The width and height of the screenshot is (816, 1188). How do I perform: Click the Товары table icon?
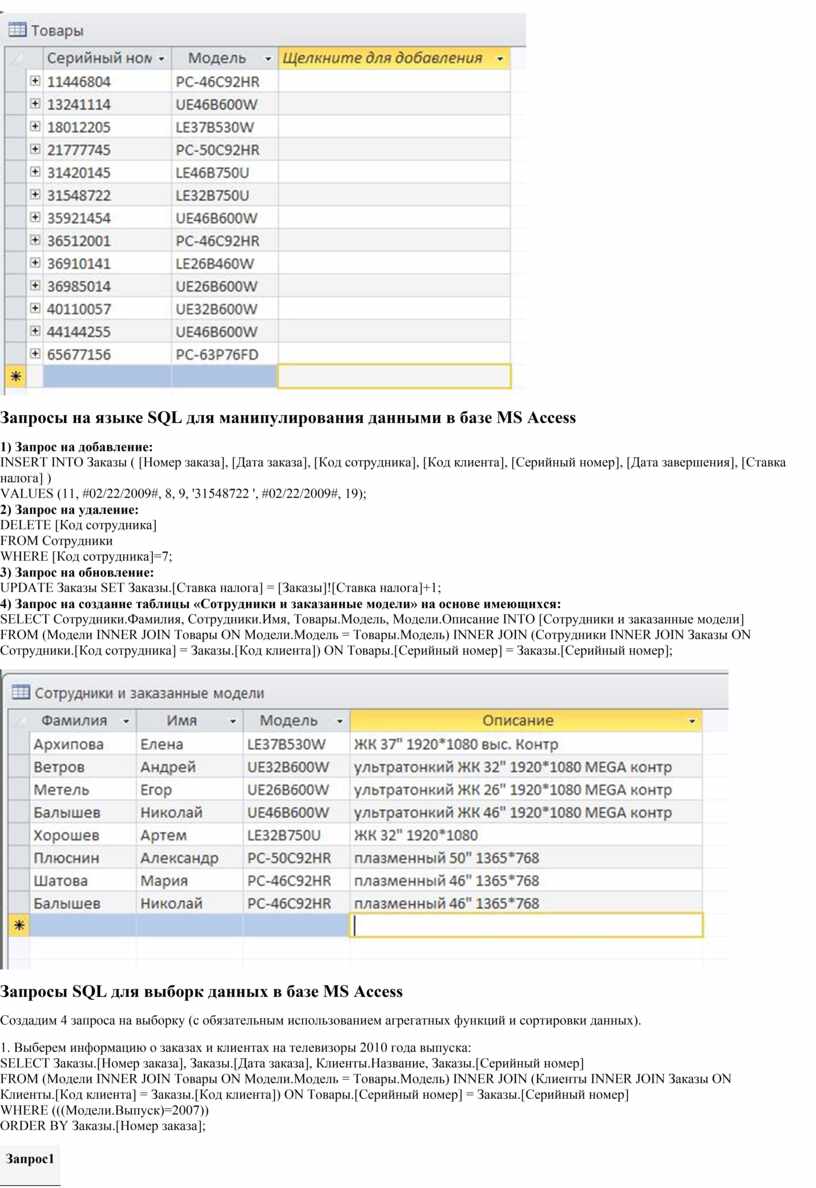tap(17, 30)
